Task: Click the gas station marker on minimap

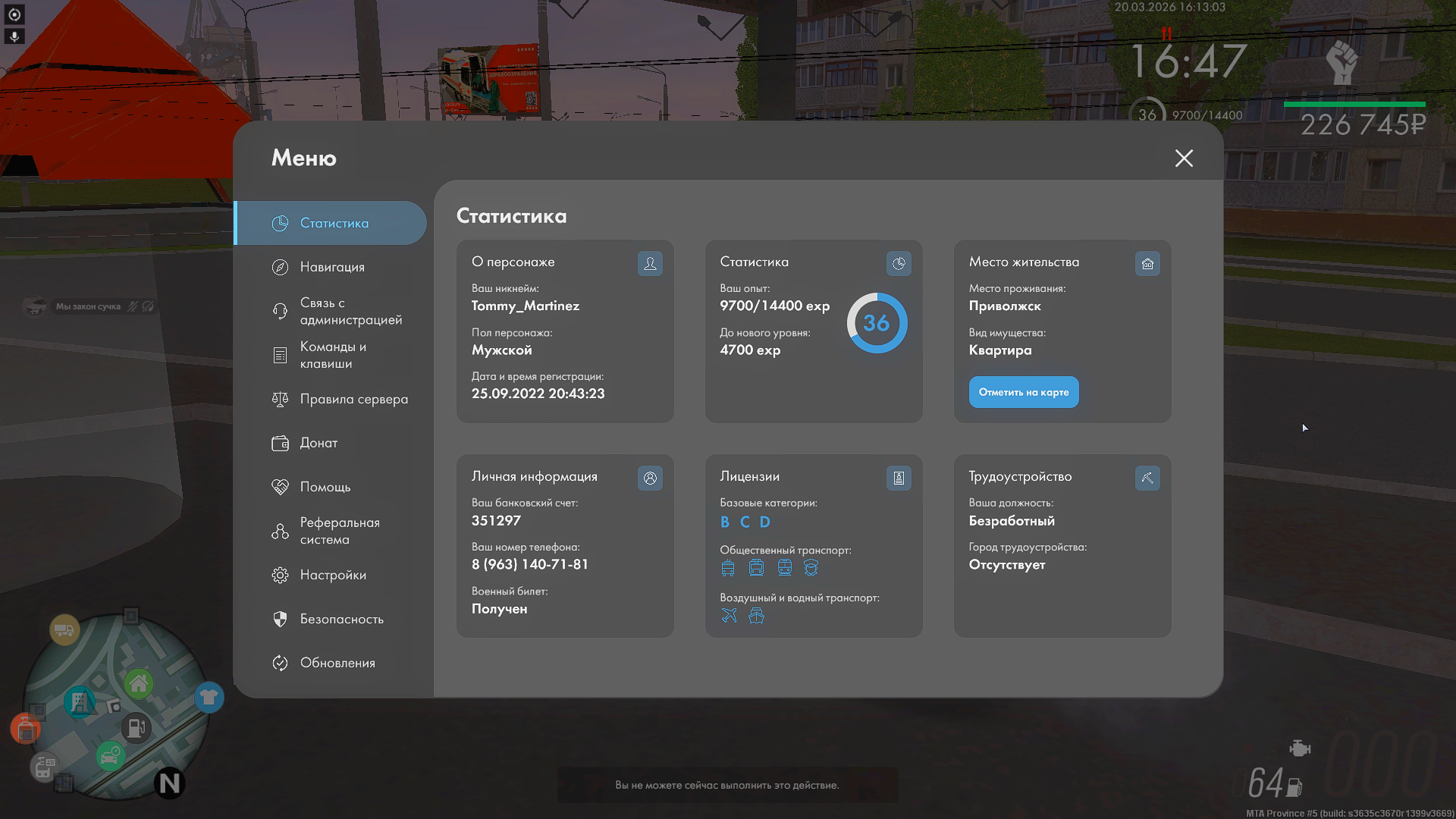Action: [x=136, y=728]
